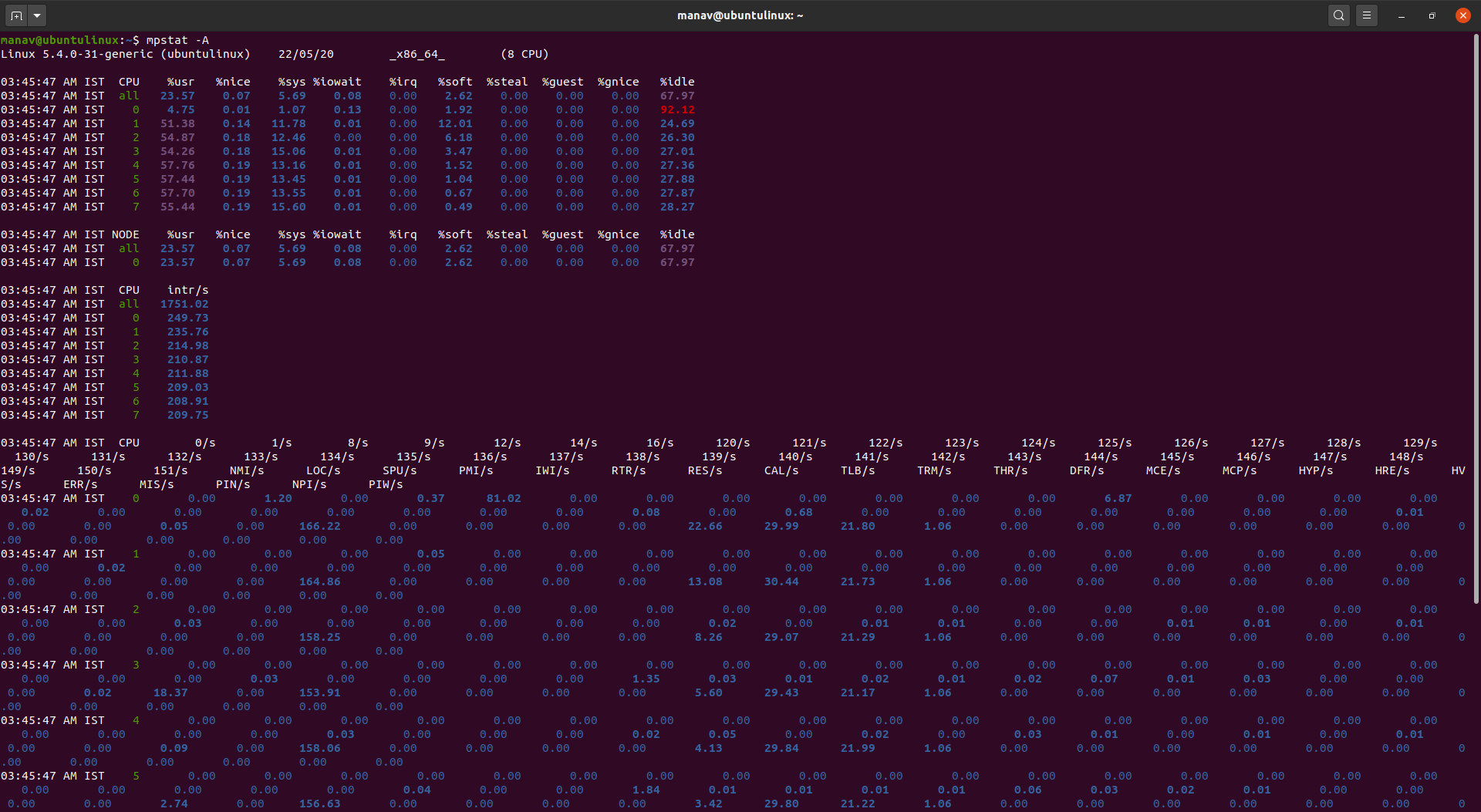
Task: Open a new terminal tab
Action: pos(16,15)
